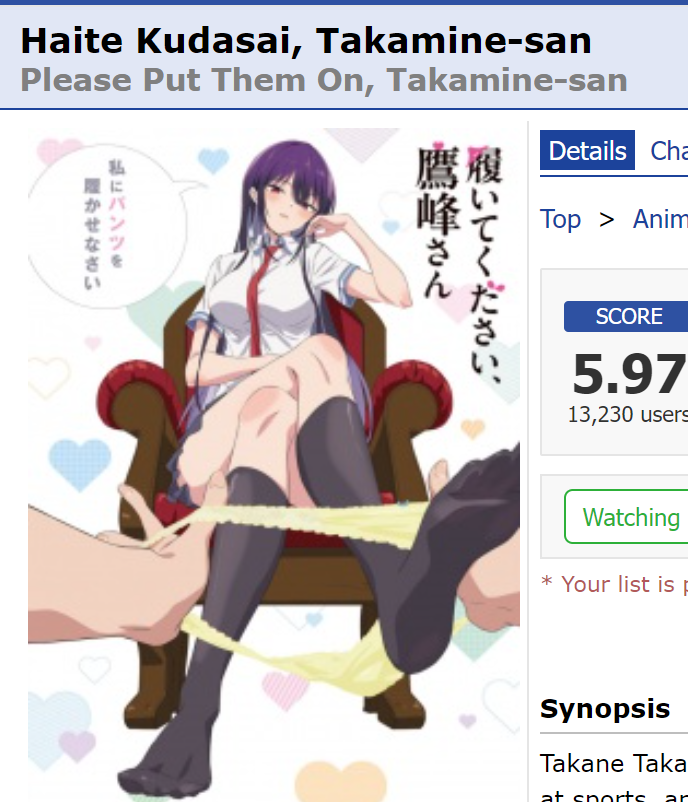This screenshot has width=688, height=802.
Task: Click the Synopsis heading
Action: (605, 709)
